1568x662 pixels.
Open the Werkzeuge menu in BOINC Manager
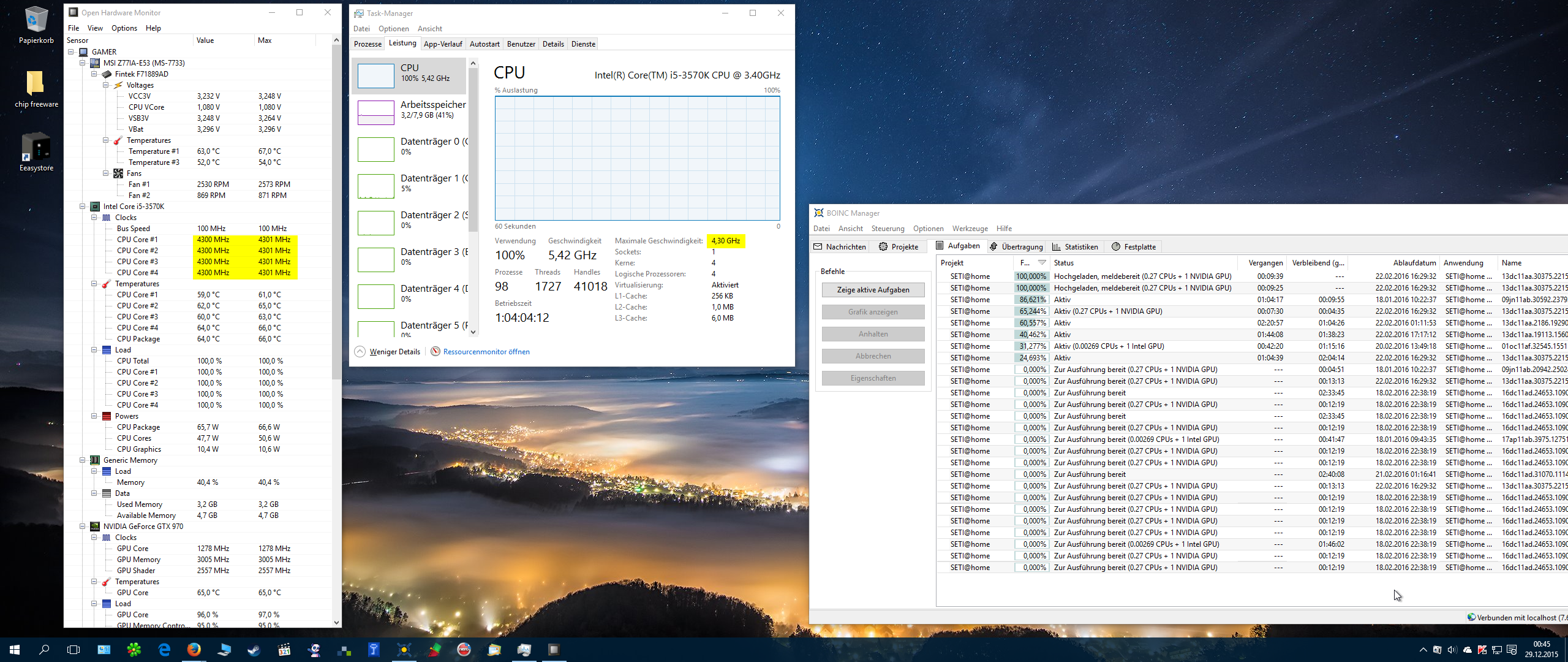(970, 229)
